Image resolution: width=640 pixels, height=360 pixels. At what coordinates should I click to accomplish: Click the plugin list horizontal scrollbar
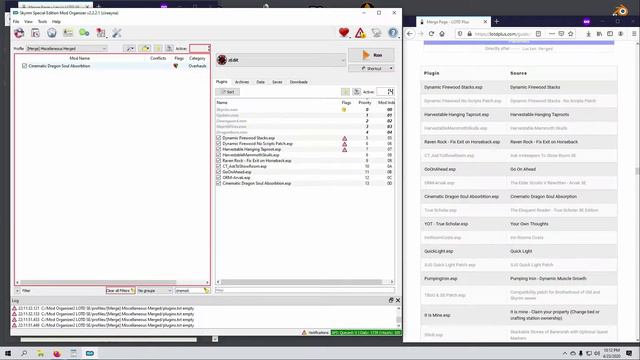click(301, 282)
